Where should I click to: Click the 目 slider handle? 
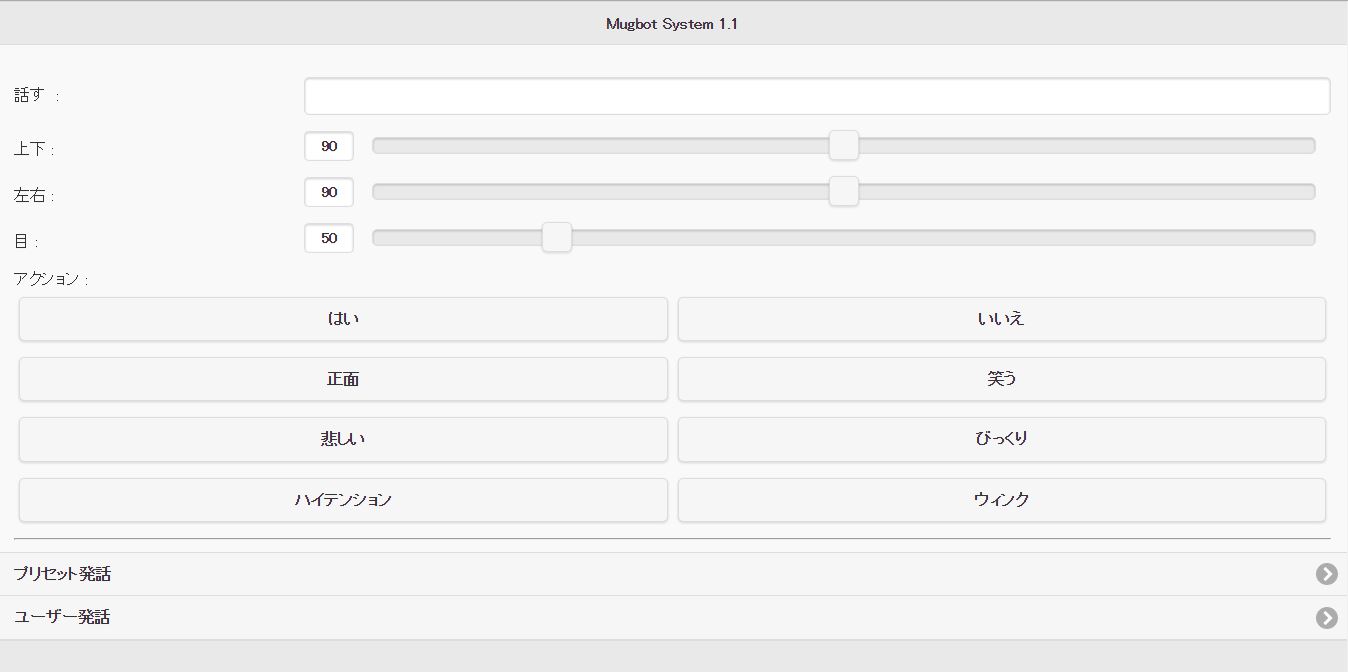pyautogui.click(x=556, y=237)
